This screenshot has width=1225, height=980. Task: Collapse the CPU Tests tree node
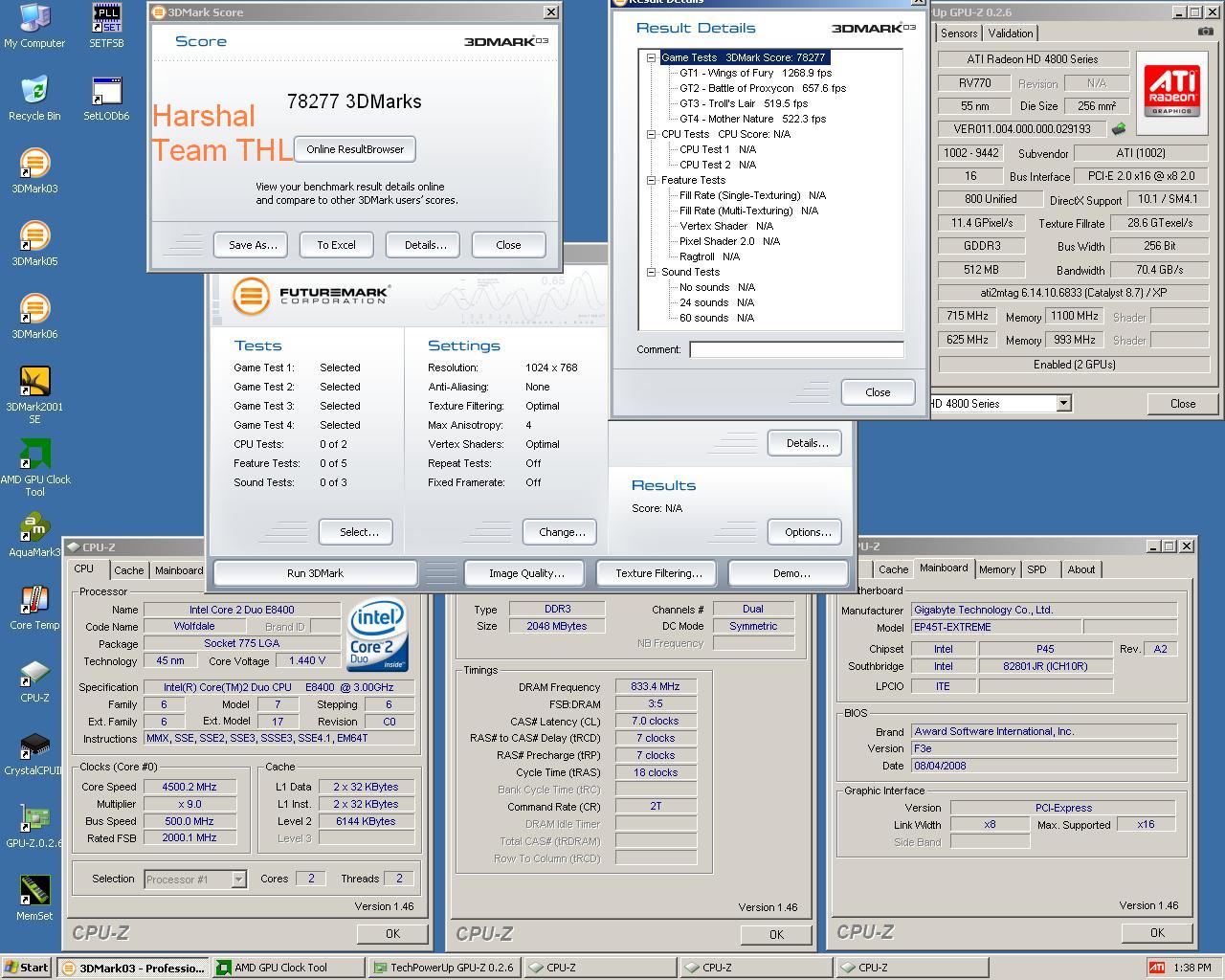click(x=651, y=134)
